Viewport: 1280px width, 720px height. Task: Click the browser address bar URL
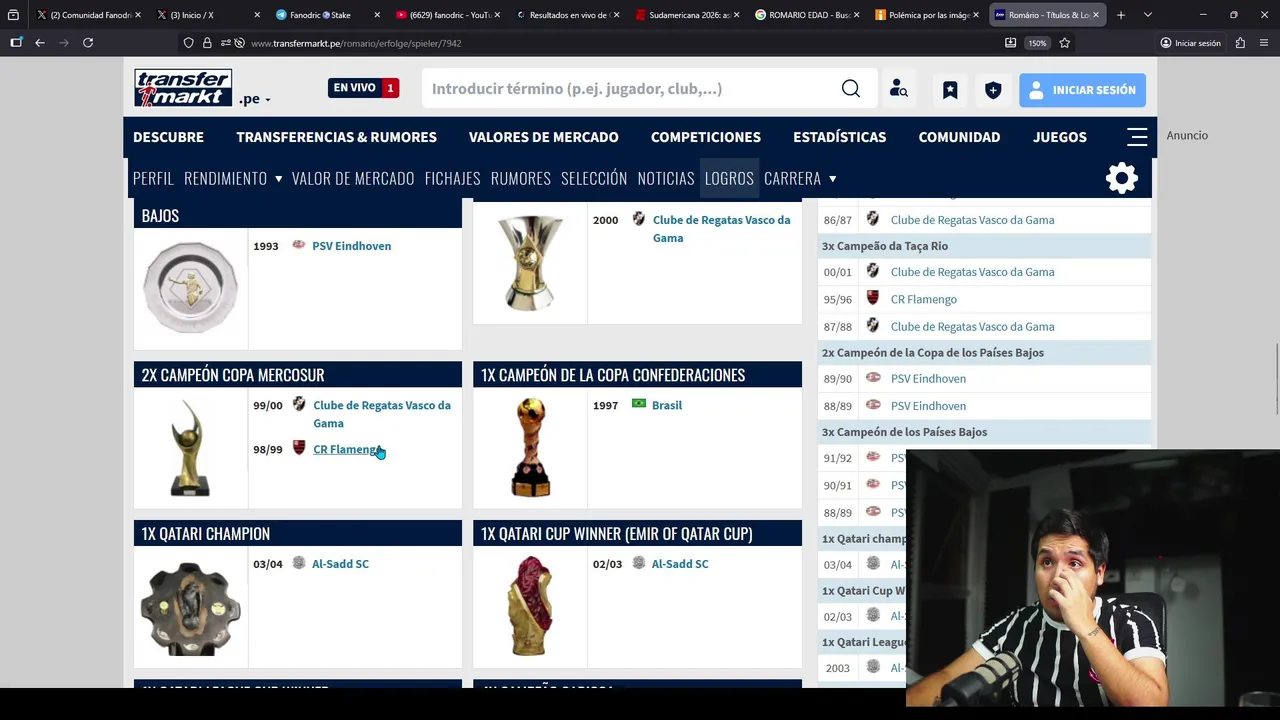click(356, 43)
